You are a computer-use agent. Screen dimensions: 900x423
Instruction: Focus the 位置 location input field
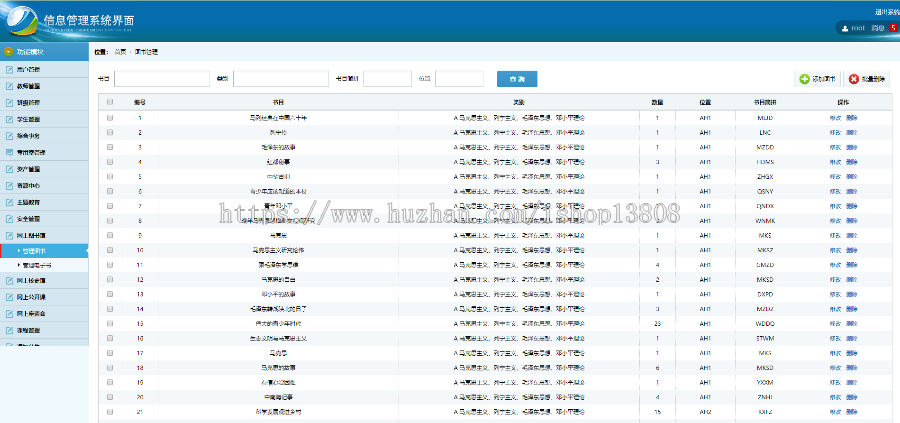pos(459,79)
